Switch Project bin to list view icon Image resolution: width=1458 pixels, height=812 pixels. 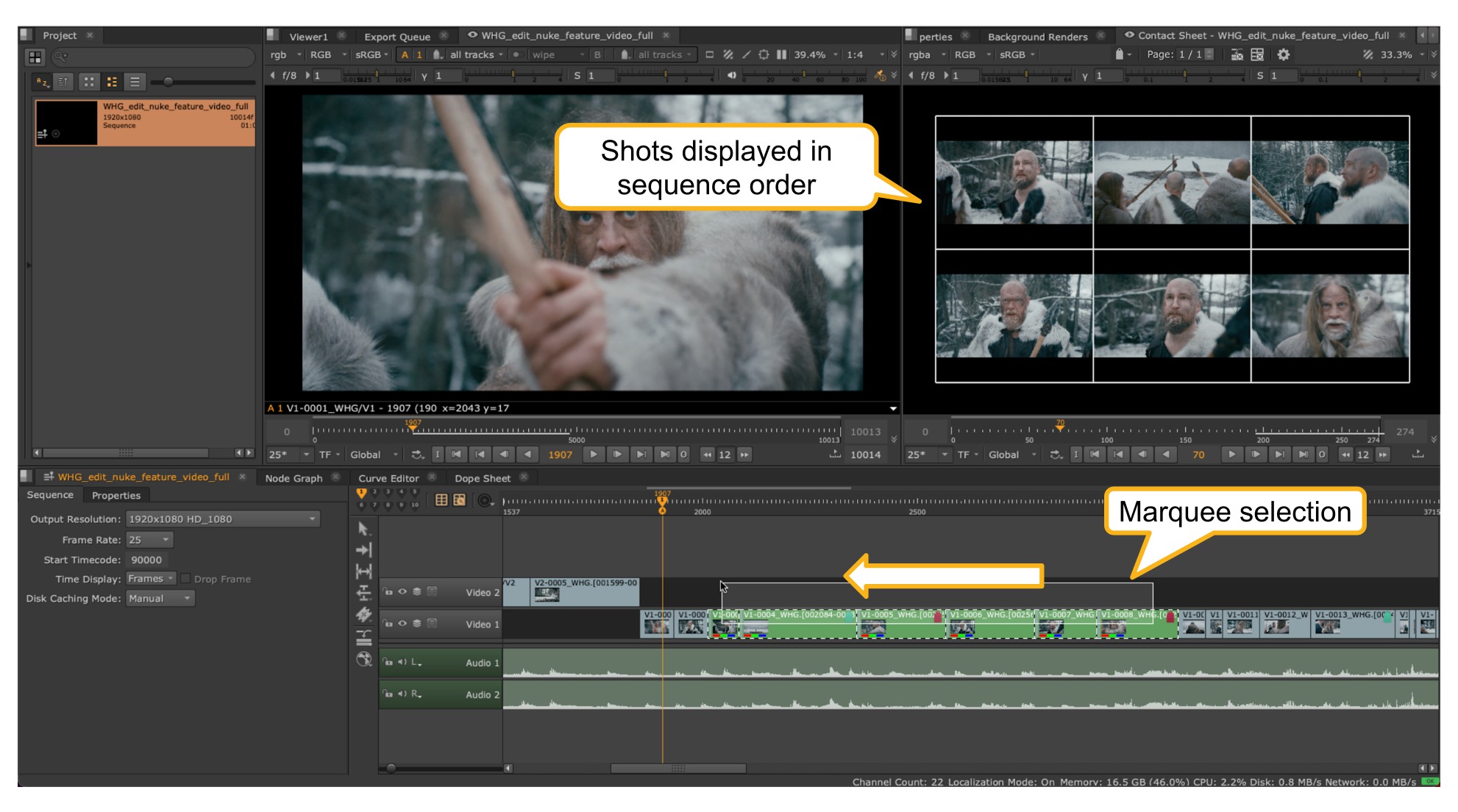tap(135, 82)
